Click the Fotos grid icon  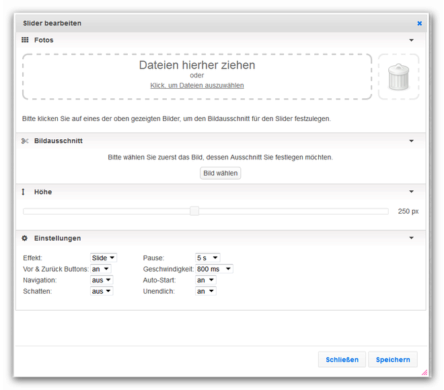[25, 40]
